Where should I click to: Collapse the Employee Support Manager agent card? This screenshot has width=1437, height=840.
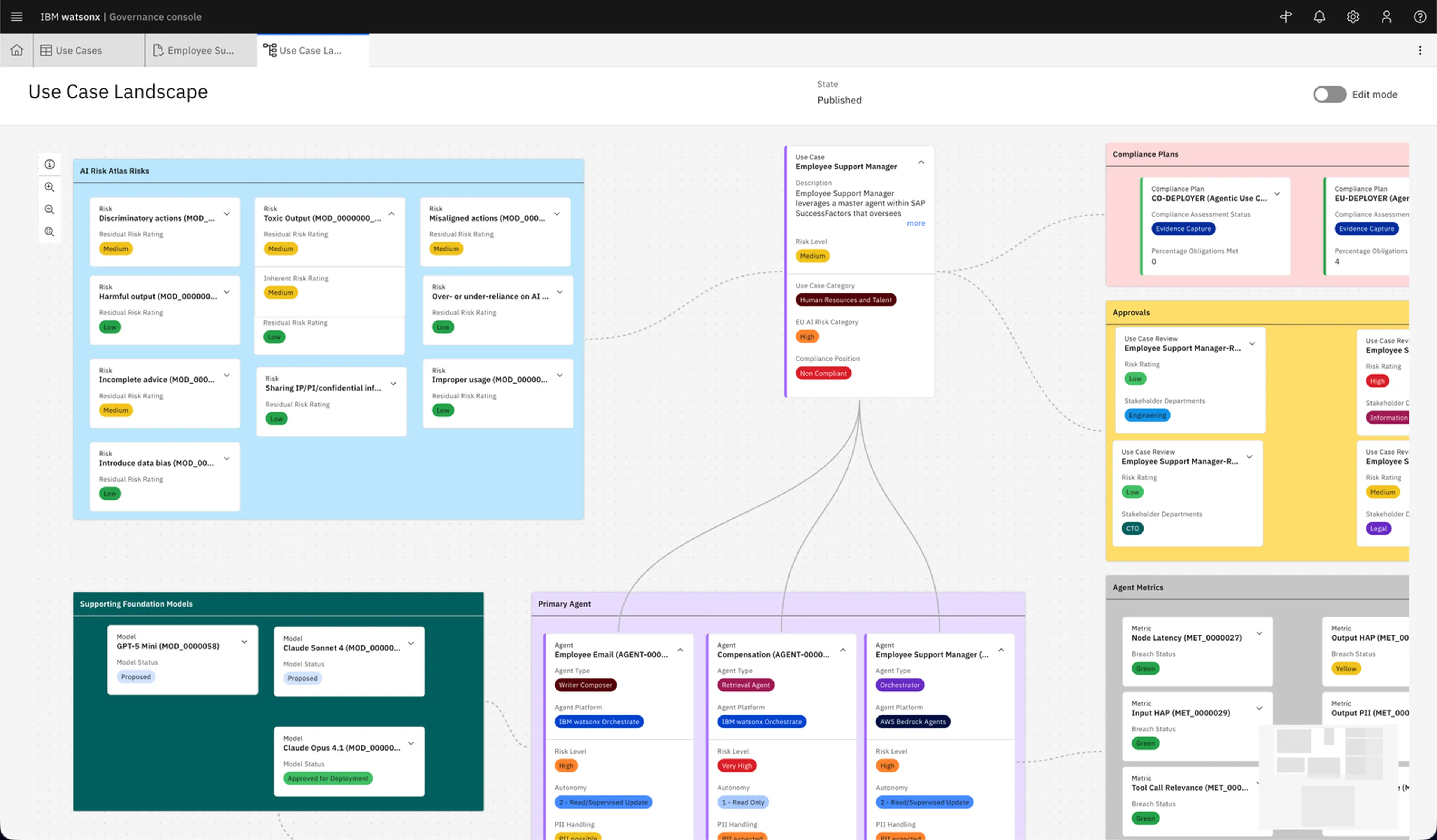point(1001,651)
